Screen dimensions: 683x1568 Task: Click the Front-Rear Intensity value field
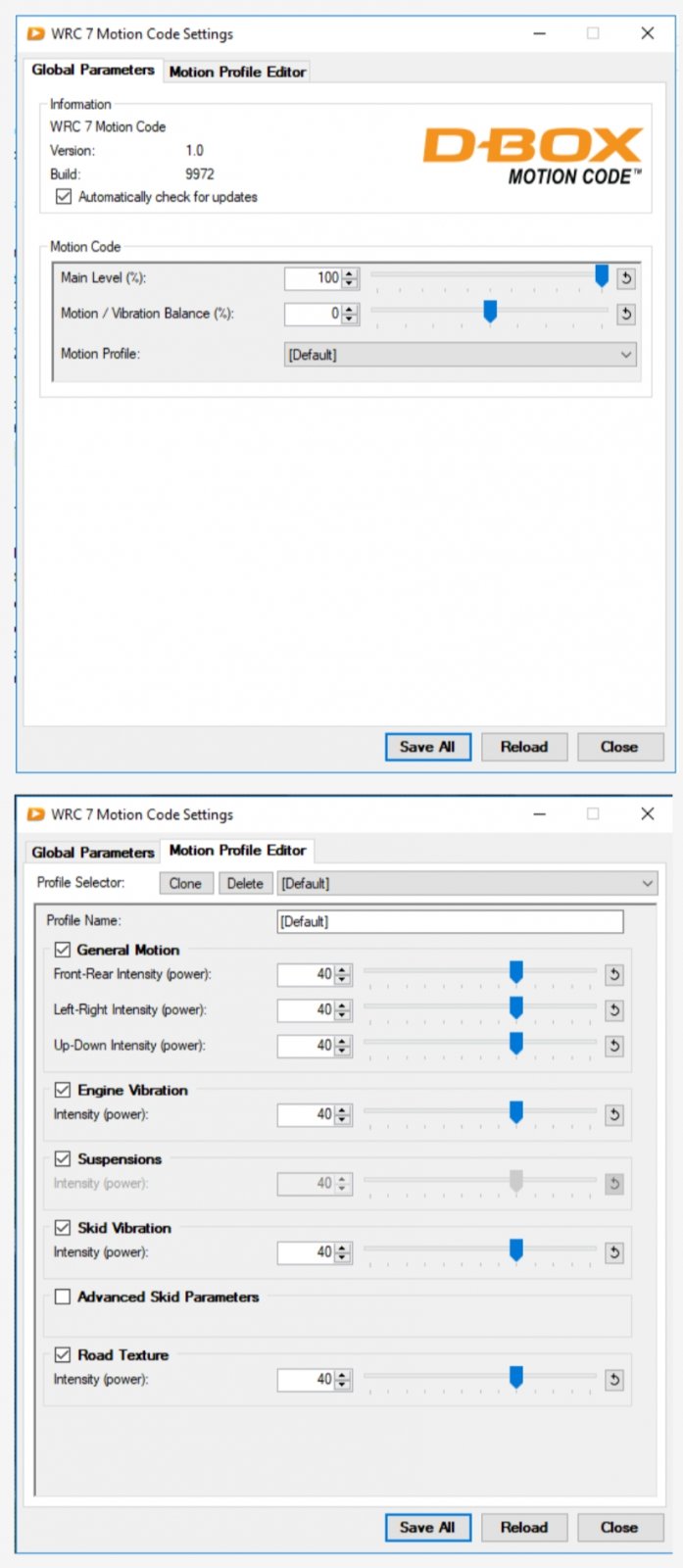(306, 974)
